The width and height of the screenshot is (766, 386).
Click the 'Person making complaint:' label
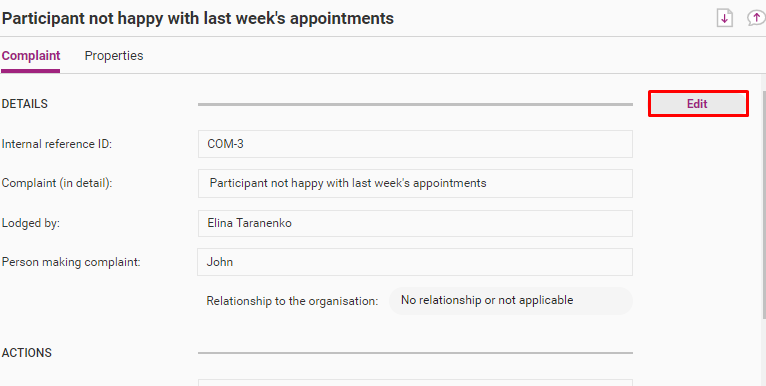(71, 262)
